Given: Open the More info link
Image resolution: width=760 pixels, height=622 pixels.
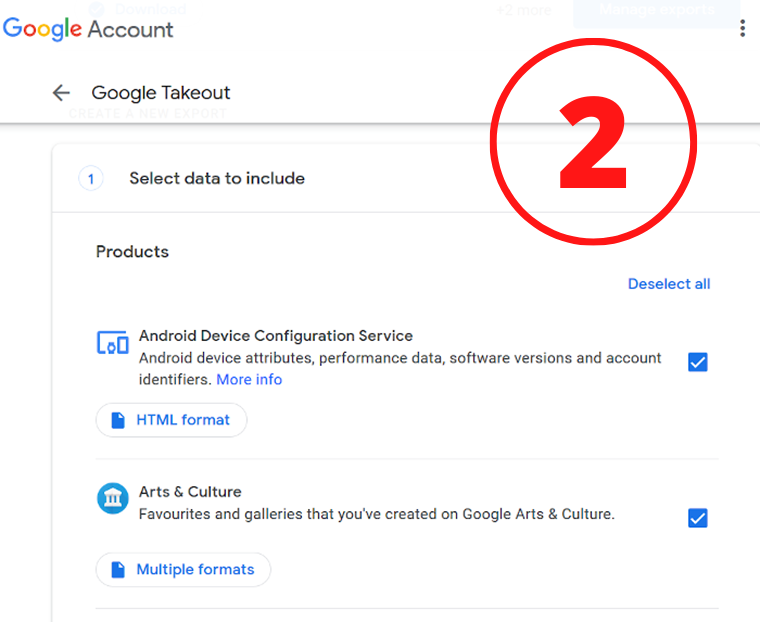Looking at the screenshot, I should tap(249, 379).
